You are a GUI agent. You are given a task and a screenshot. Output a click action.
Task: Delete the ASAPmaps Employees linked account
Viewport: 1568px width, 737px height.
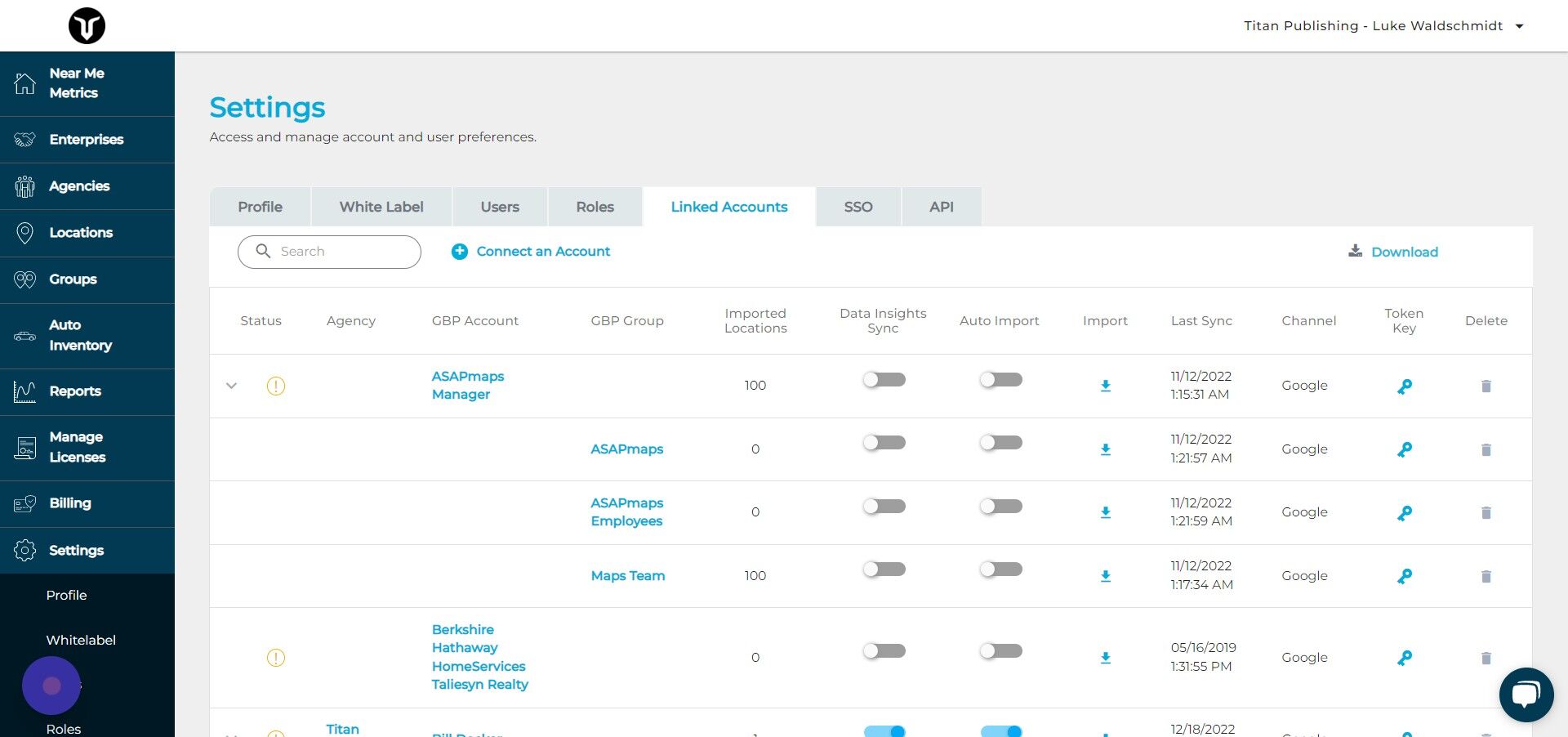tap(1486, 512)
